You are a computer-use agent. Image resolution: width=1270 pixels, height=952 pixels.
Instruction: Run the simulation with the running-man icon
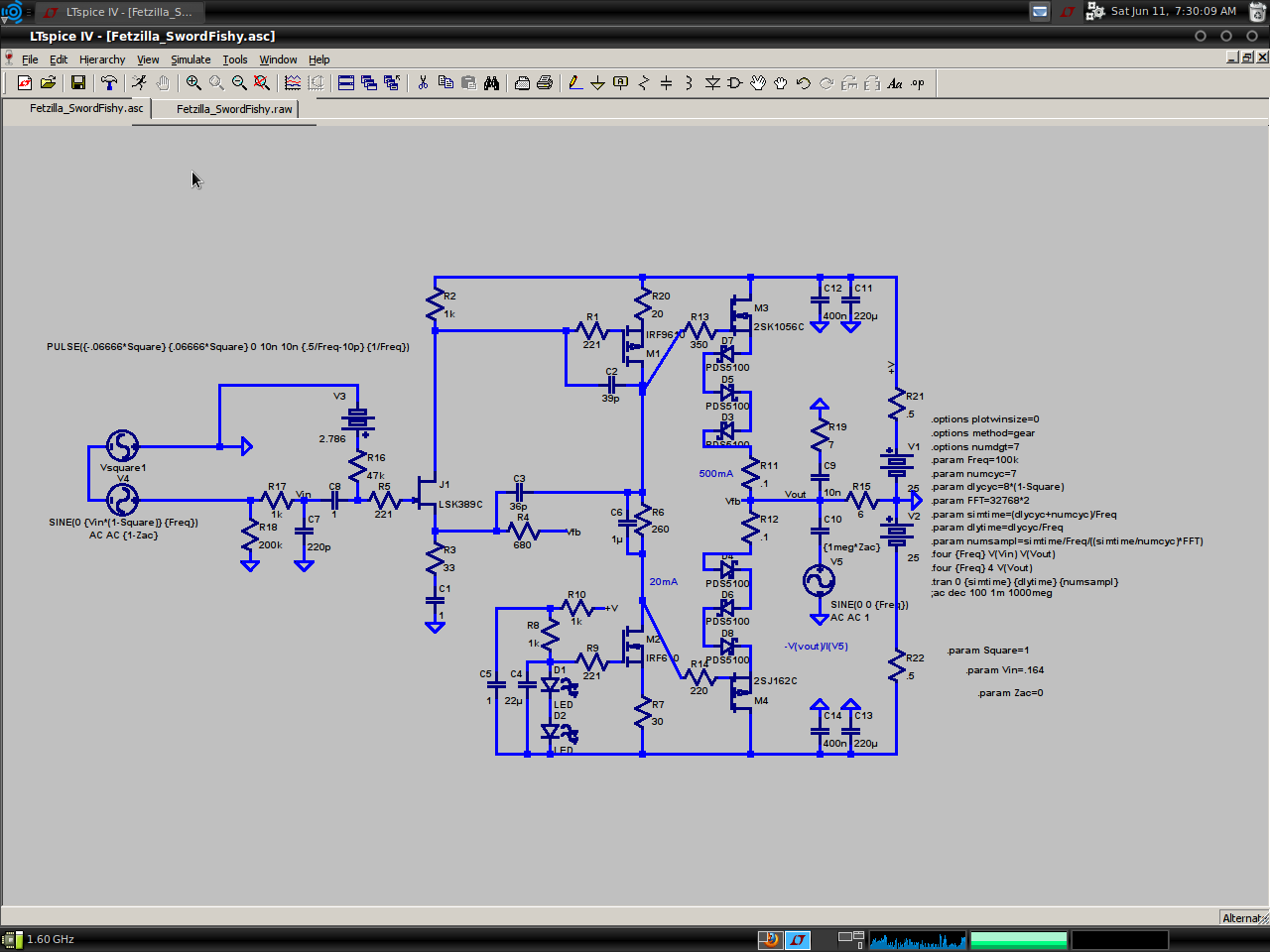click(140, 83)
